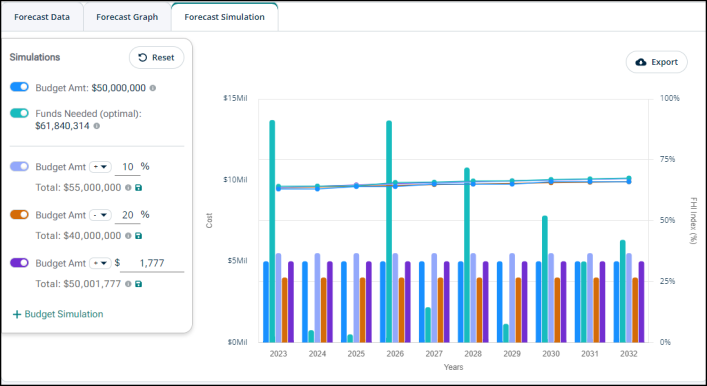The height and width of the screenshot is (386, 707).
Task: Open the plus/minus dropdown for the 10% simulation
Action: (x=100, y=167)
